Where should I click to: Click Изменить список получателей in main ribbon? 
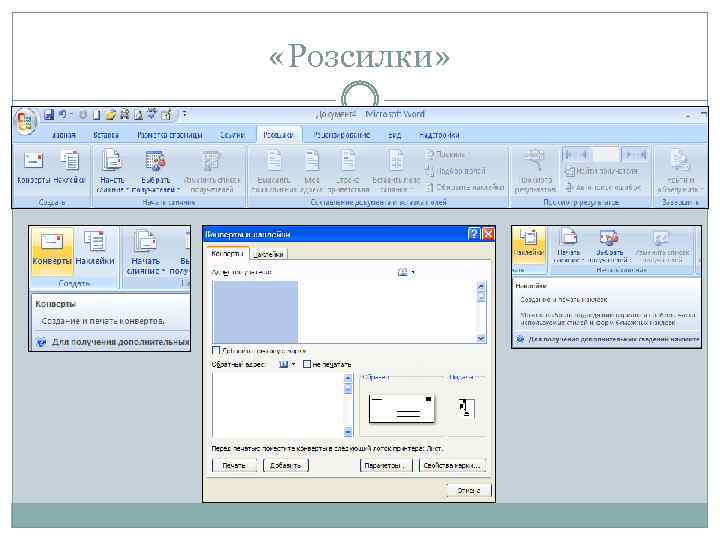coord(212,172)
